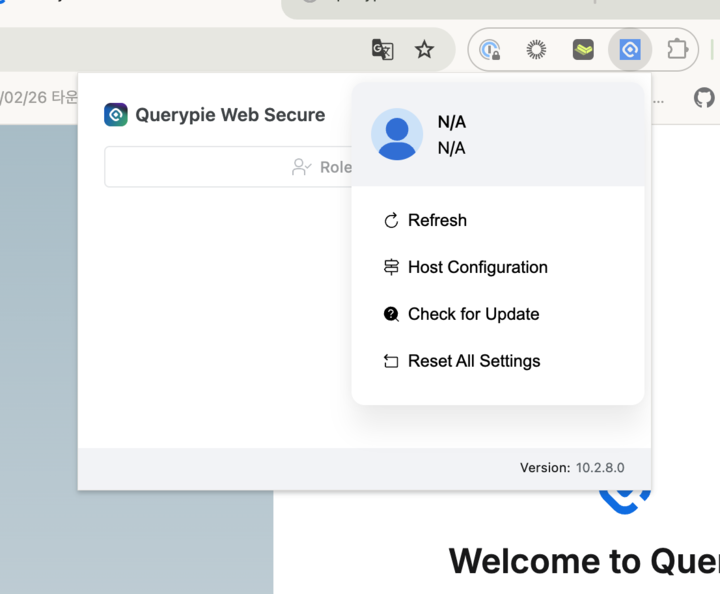Click the Google Translate icon in address bar
The height and width of the screenshot is (594, 720).
pyautogui.click(x=382, y=49)
